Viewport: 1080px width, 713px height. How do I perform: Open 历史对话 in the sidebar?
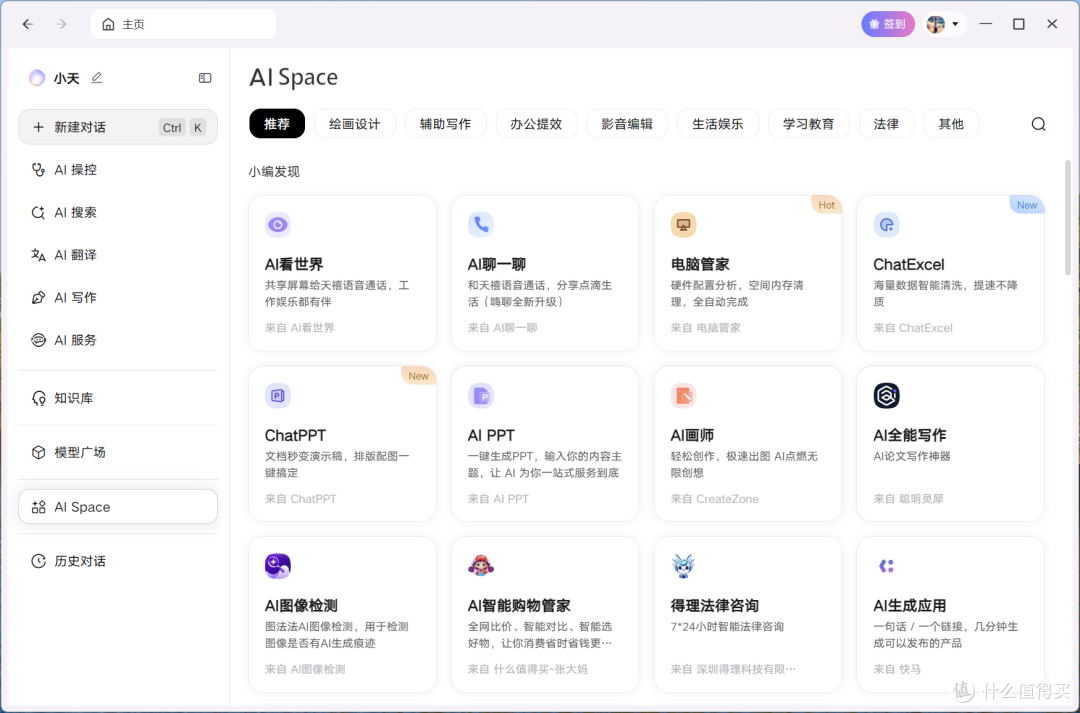(118, 561)
